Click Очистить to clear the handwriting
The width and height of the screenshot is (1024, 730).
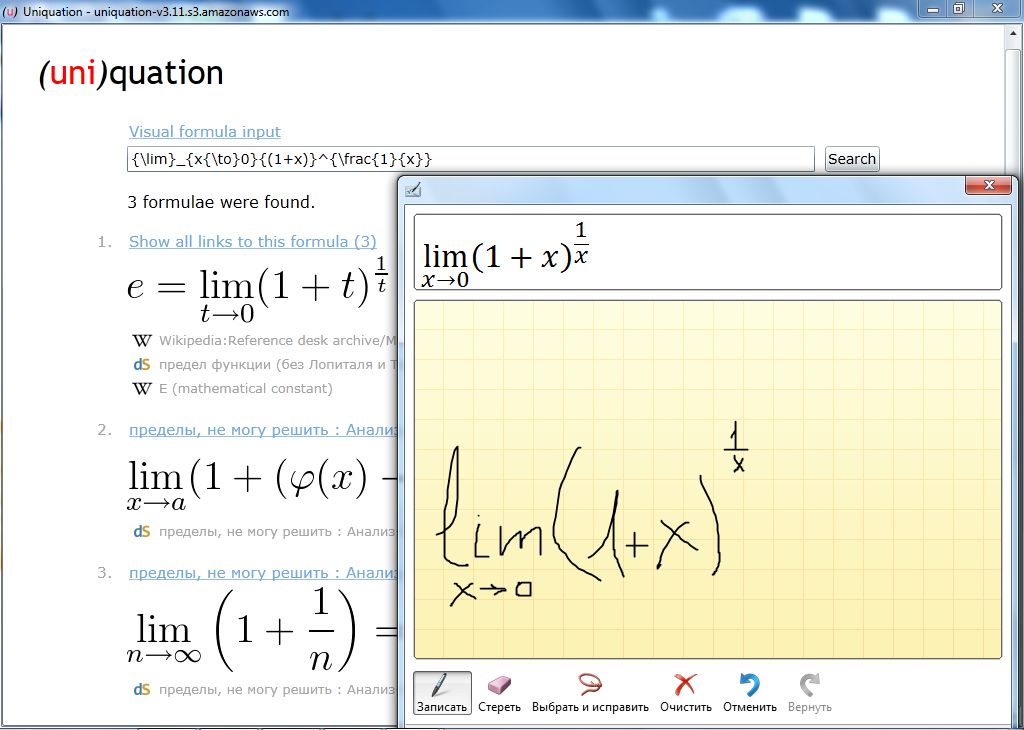point(685,693)
